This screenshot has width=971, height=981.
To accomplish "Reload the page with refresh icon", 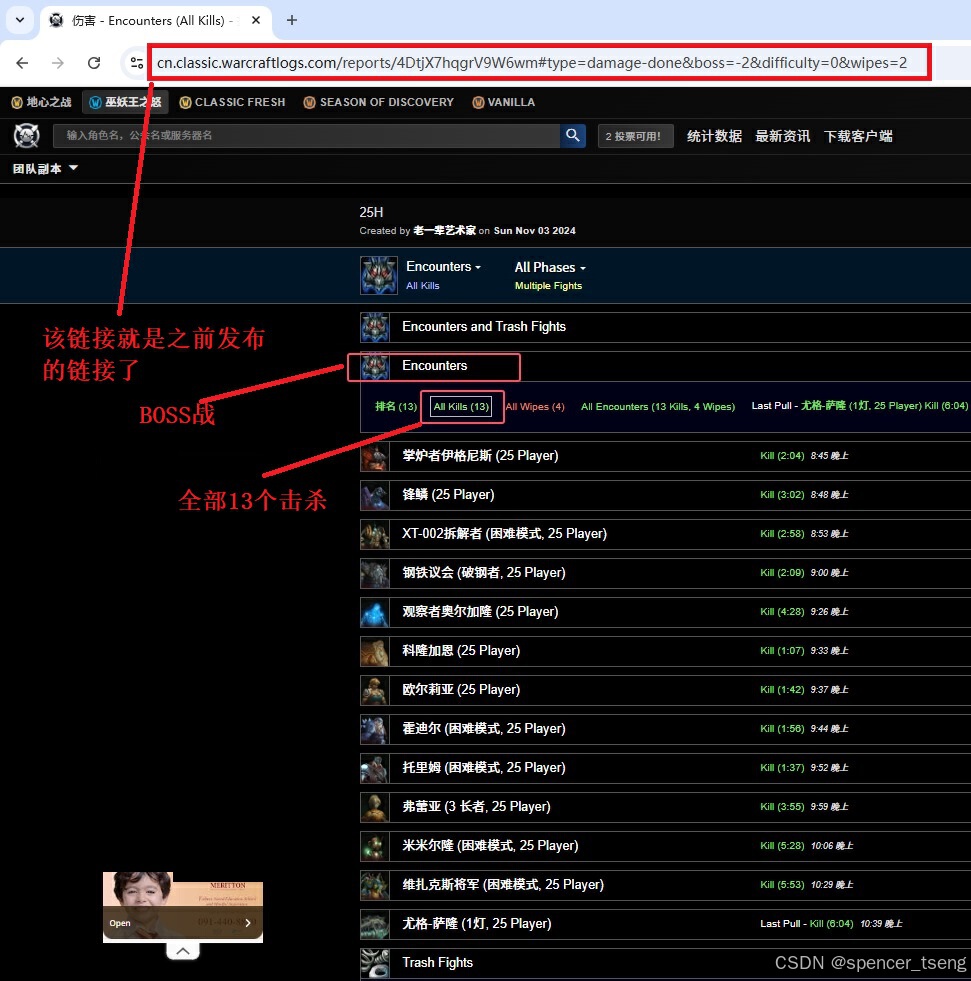I will 94,63.
